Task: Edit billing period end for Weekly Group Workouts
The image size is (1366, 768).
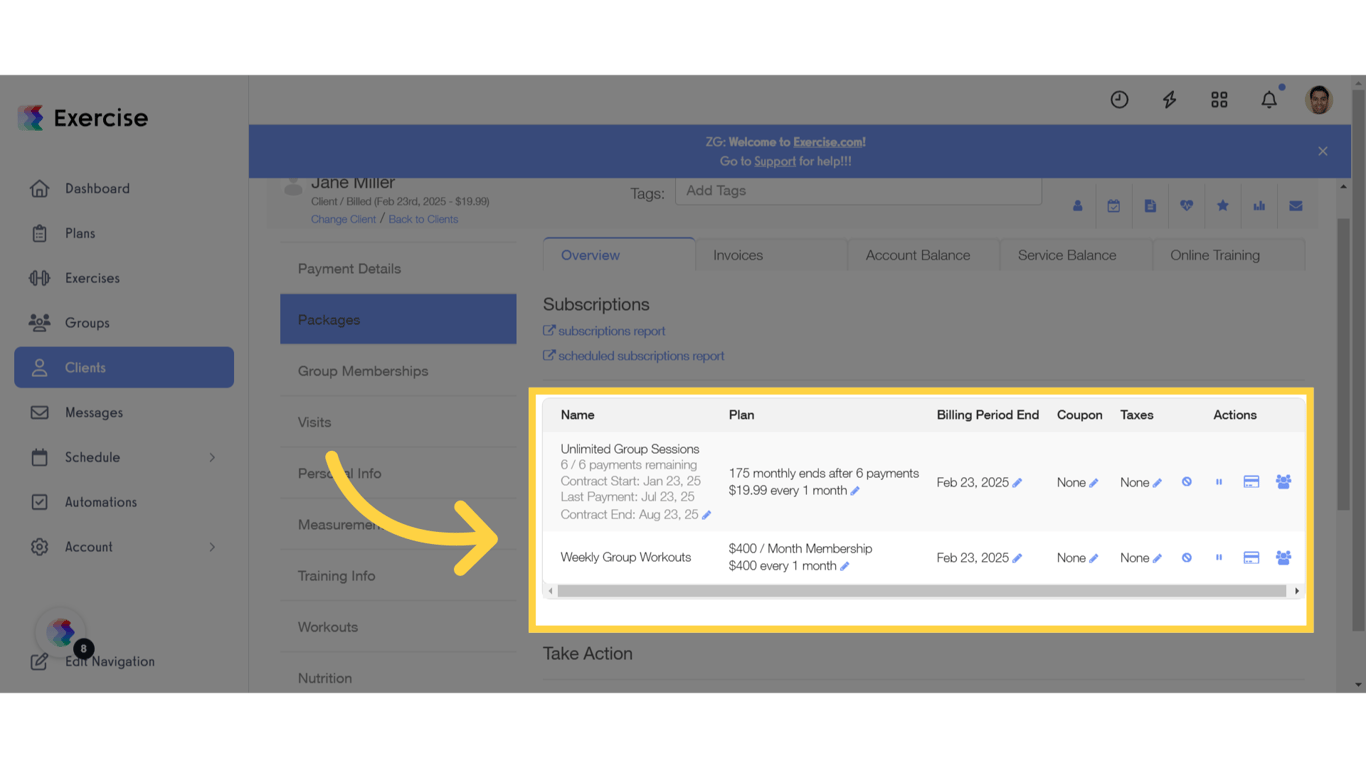Action: coord(1017,558)
